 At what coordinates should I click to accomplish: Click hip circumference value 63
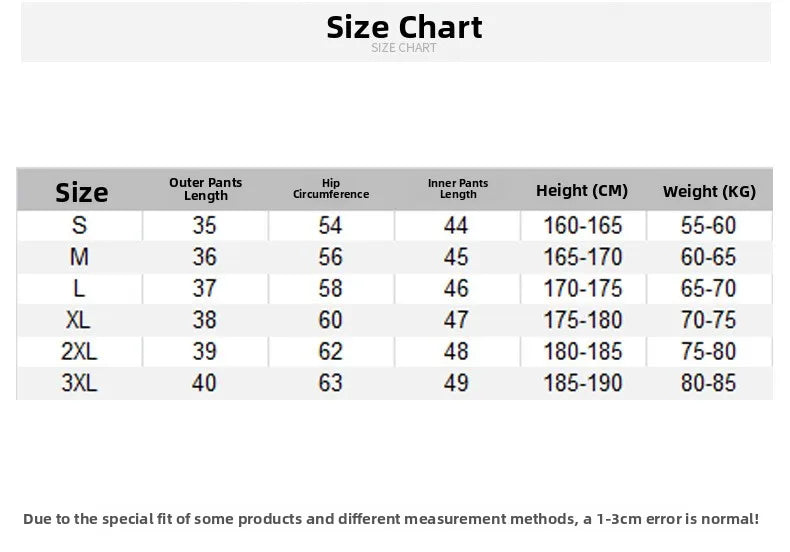pos(331,383)
